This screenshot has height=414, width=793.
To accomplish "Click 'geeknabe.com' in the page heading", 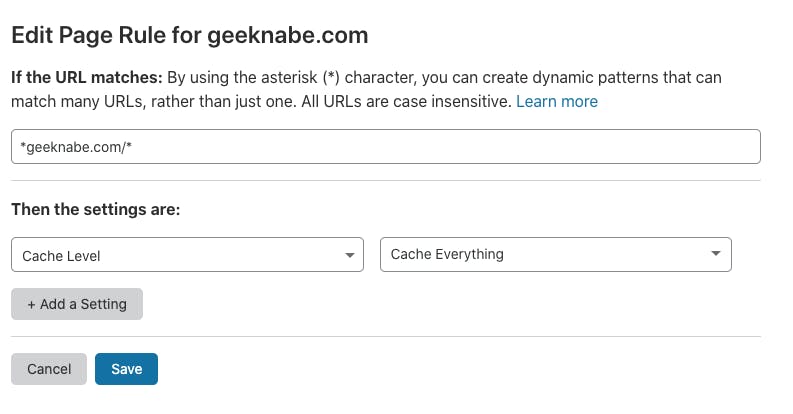I will 288,35.
